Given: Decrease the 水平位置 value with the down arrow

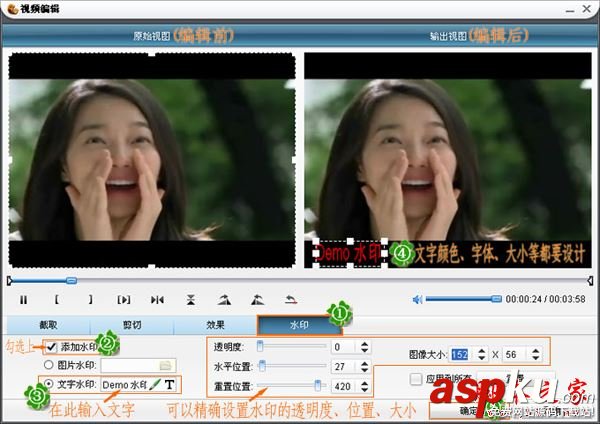Looking at the screenshot, I should point(364,370).
